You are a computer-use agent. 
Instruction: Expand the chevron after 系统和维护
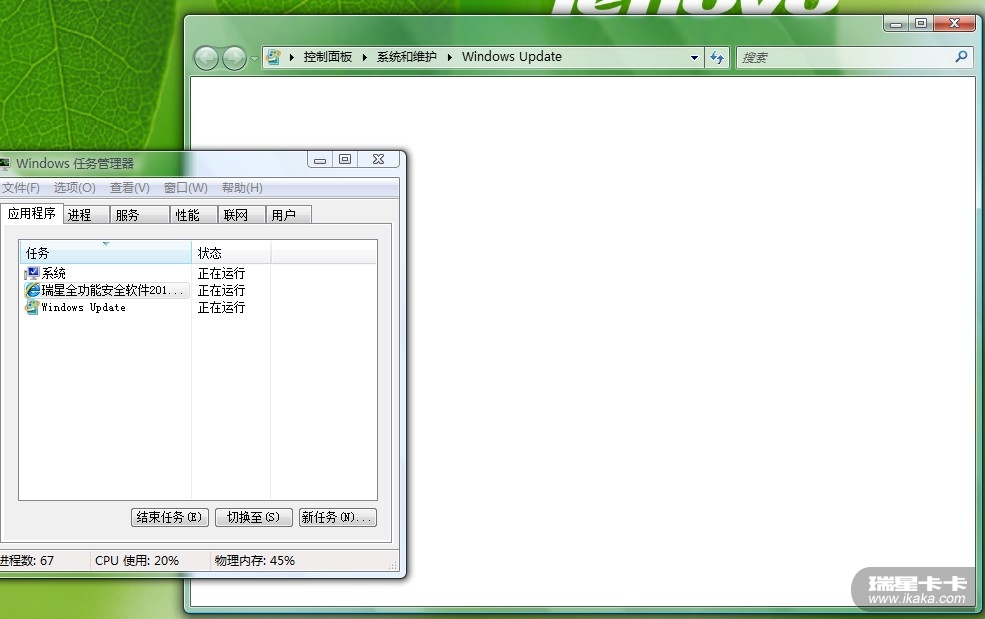pos(450,57)
